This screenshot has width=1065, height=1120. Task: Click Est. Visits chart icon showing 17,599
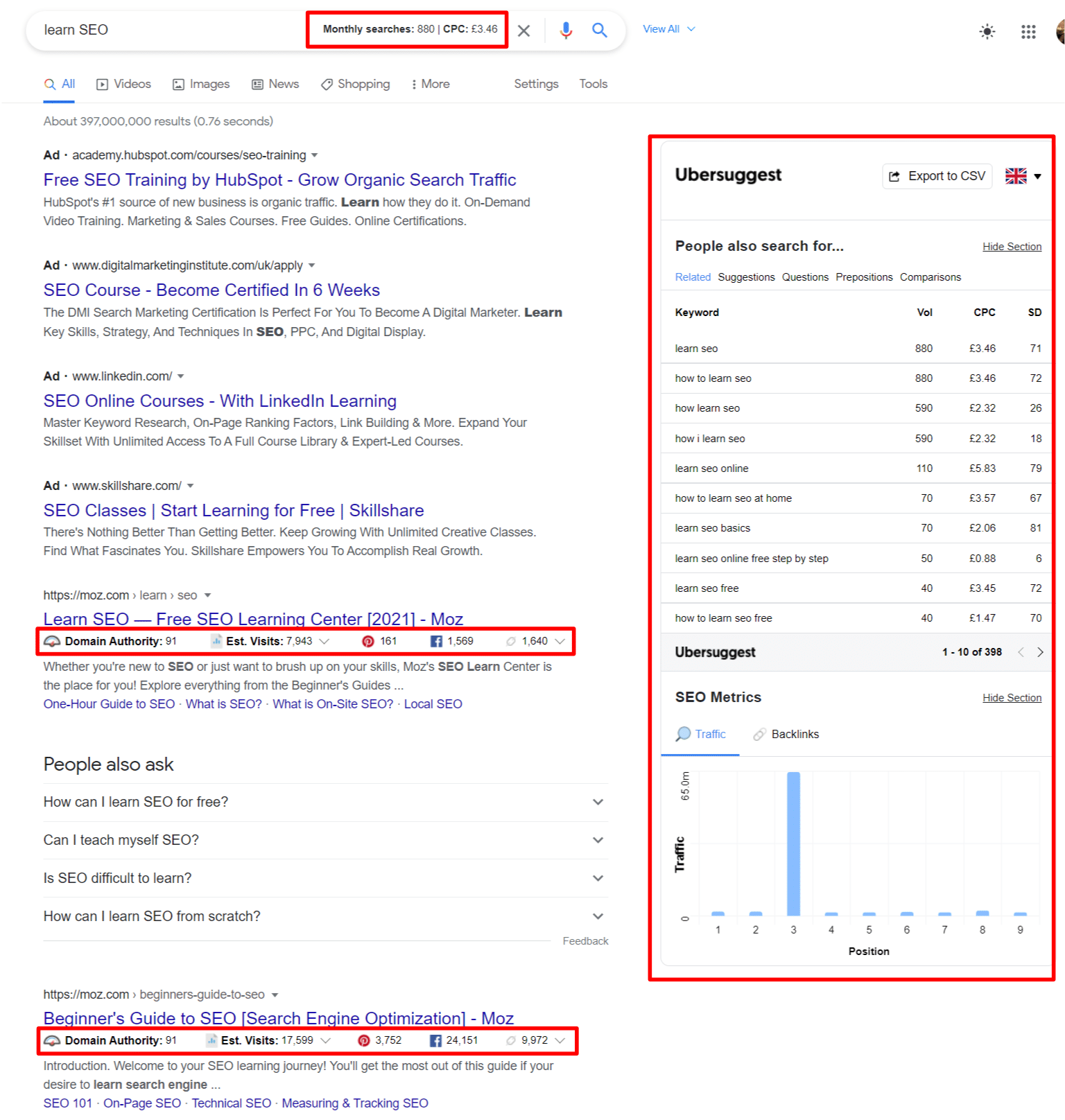211,1041
